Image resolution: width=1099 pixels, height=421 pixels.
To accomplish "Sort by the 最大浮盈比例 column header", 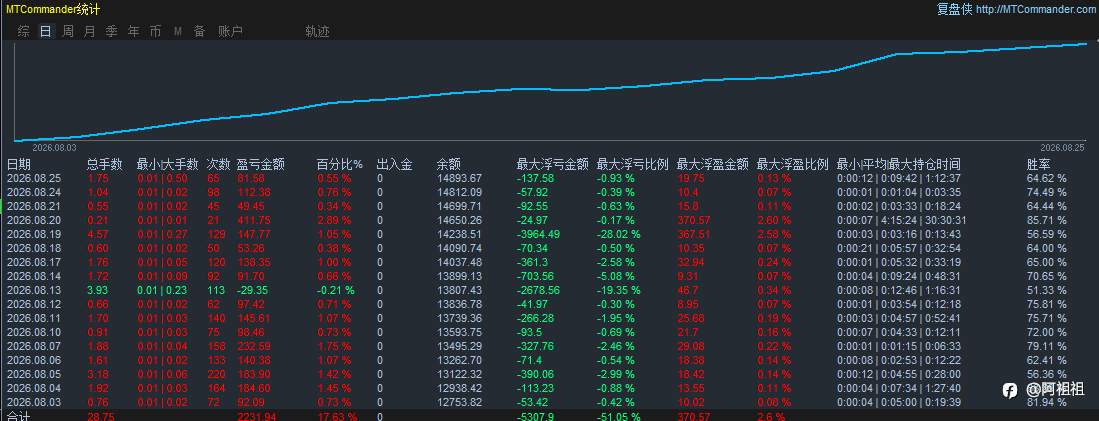I will 793,165.
